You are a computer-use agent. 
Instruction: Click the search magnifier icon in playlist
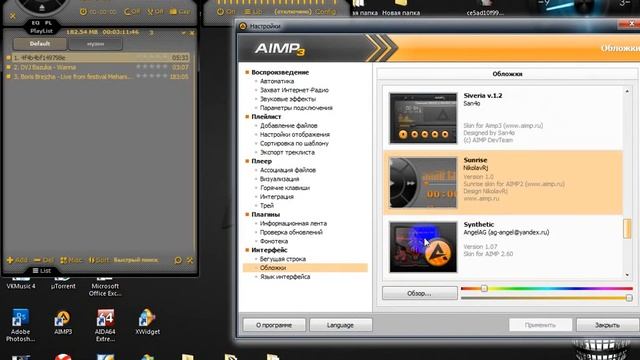(x=178, y=260)
